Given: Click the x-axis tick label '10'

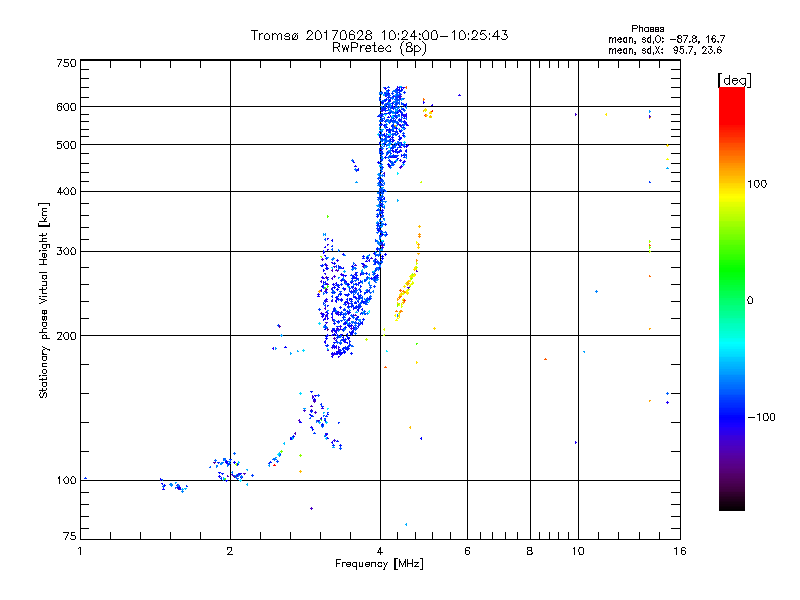Looking at the screenshot, I should tap(578, 551).
